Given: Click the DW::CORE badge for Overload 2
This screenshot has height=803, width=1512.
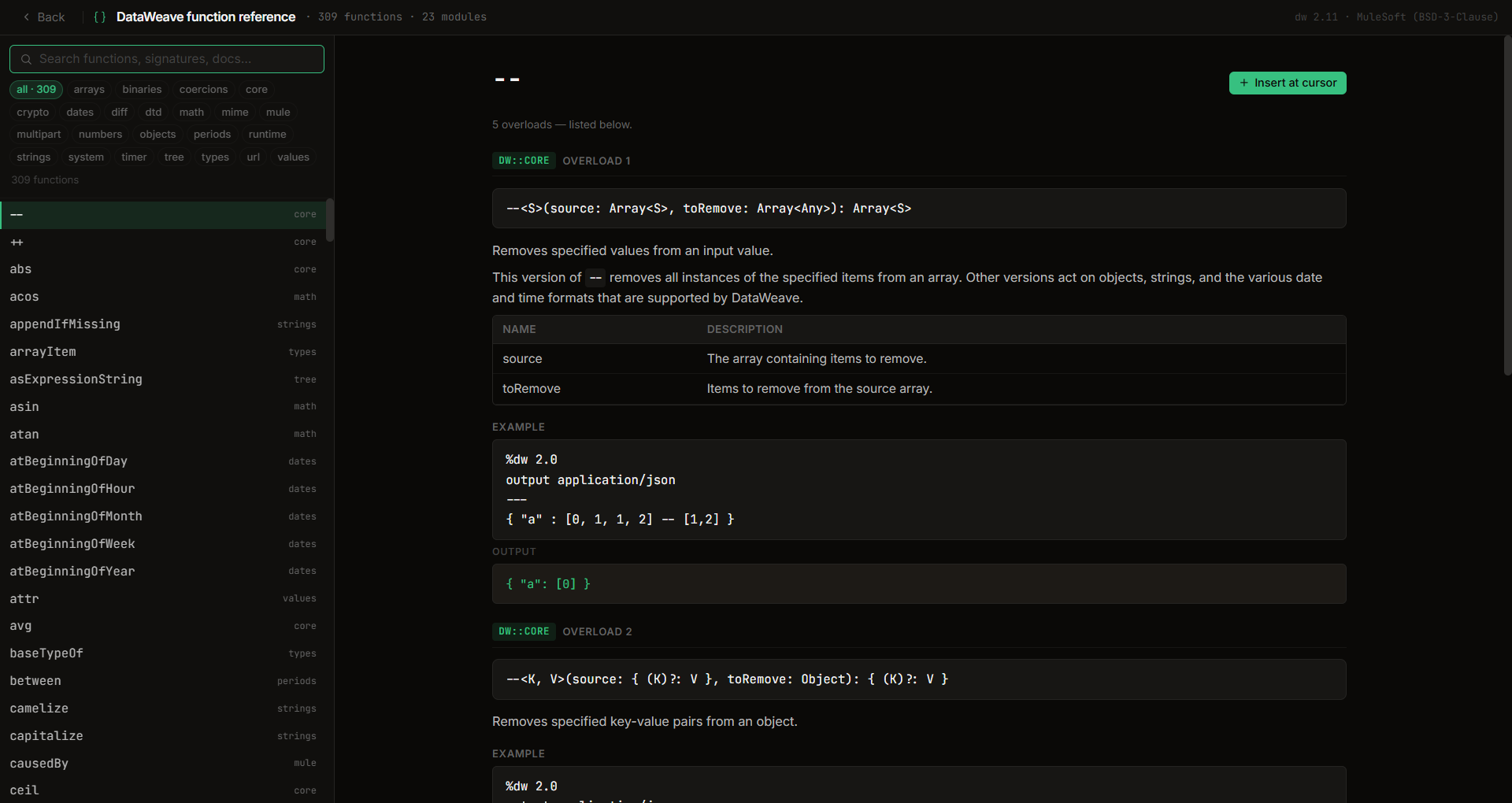Looking at the screenshot, I should click(524, 631).
